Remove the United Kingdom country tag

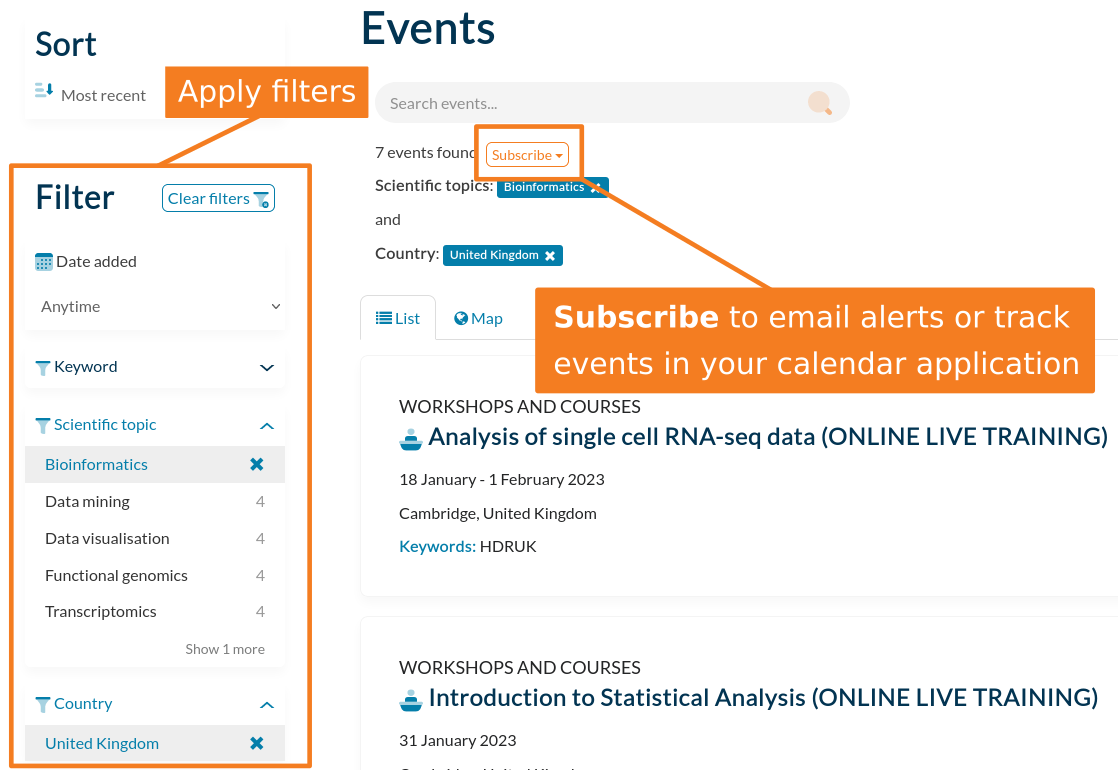(x=550, y=256)
